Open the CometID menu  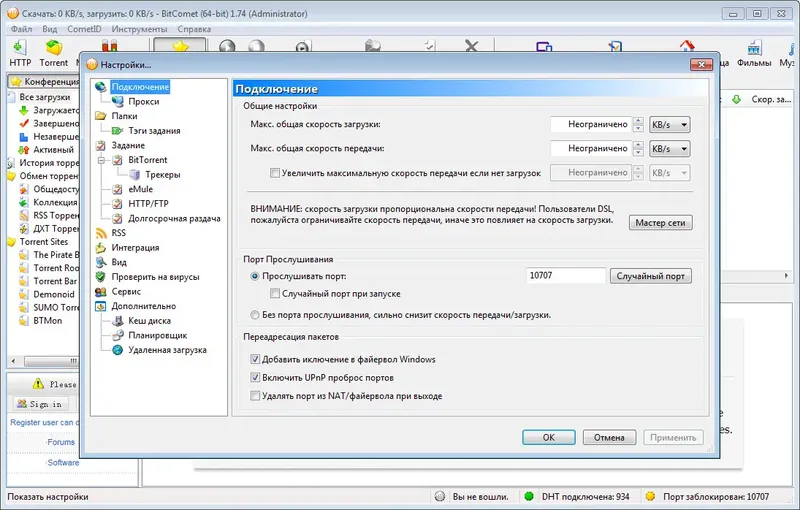(84, 29)
